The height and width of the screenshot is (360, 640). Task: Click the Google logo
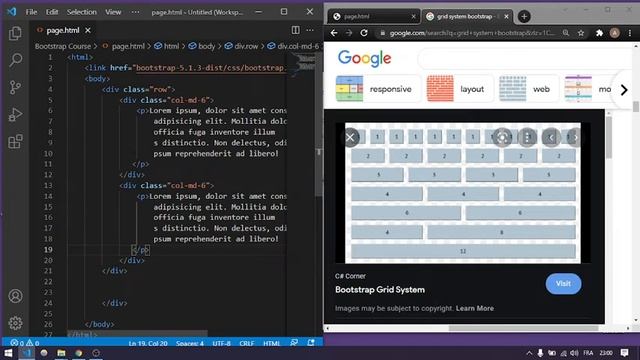tap(364, 59)
